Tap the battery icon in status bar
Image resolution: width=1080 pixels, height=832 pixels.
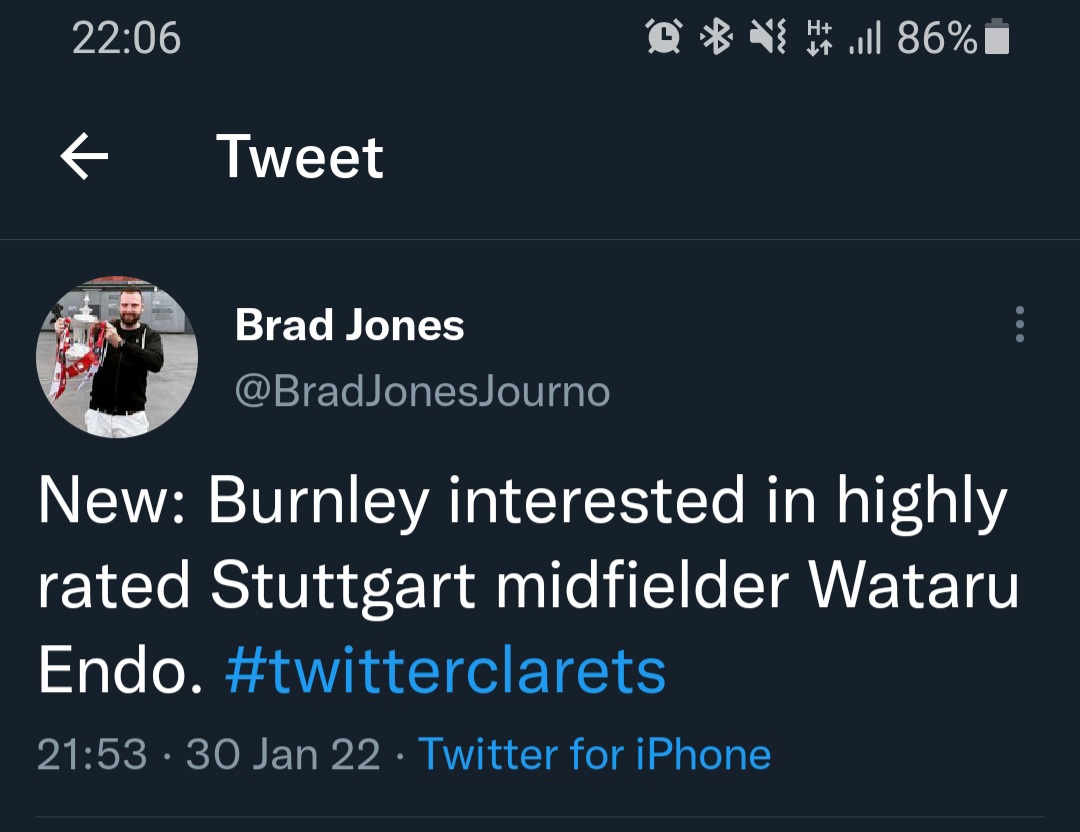coord(997,38)
